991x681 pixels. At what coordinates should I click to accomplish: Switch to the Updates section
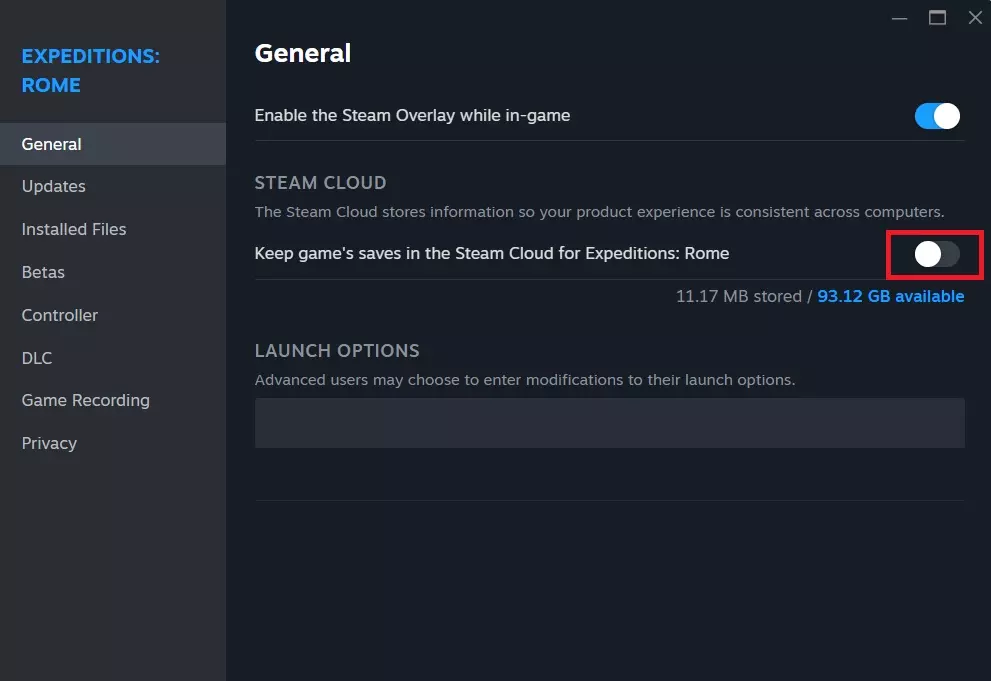54,186
